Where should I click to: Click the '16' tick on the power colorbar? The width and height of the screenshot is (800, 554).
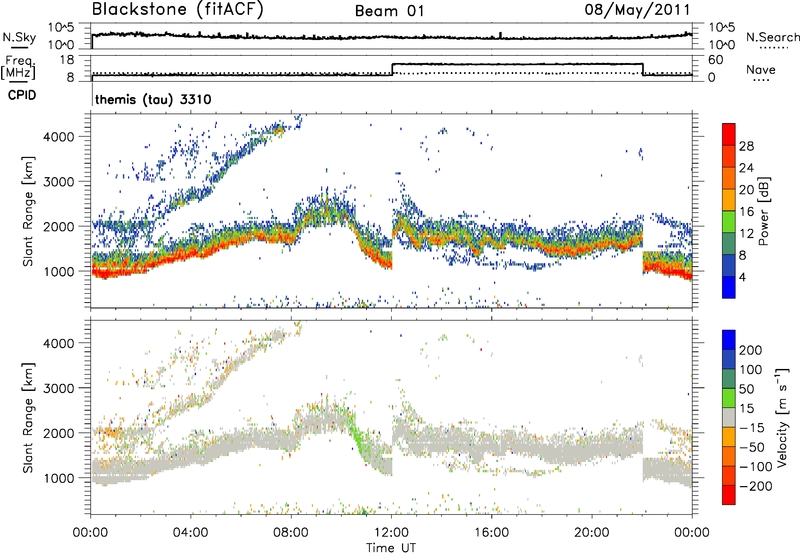746,212
